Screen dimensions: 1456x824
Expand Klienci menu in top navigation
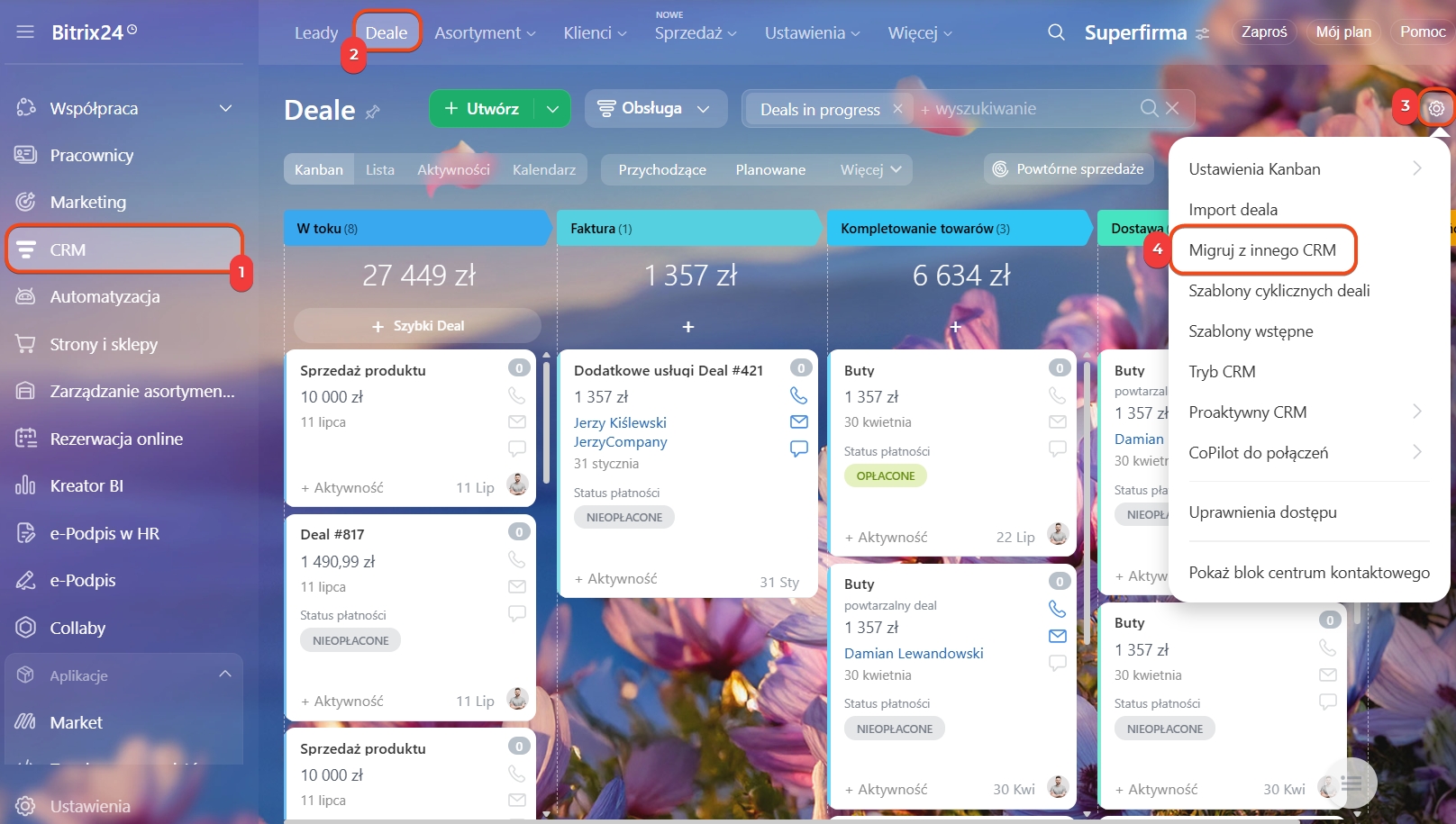[x=595, y=32]
